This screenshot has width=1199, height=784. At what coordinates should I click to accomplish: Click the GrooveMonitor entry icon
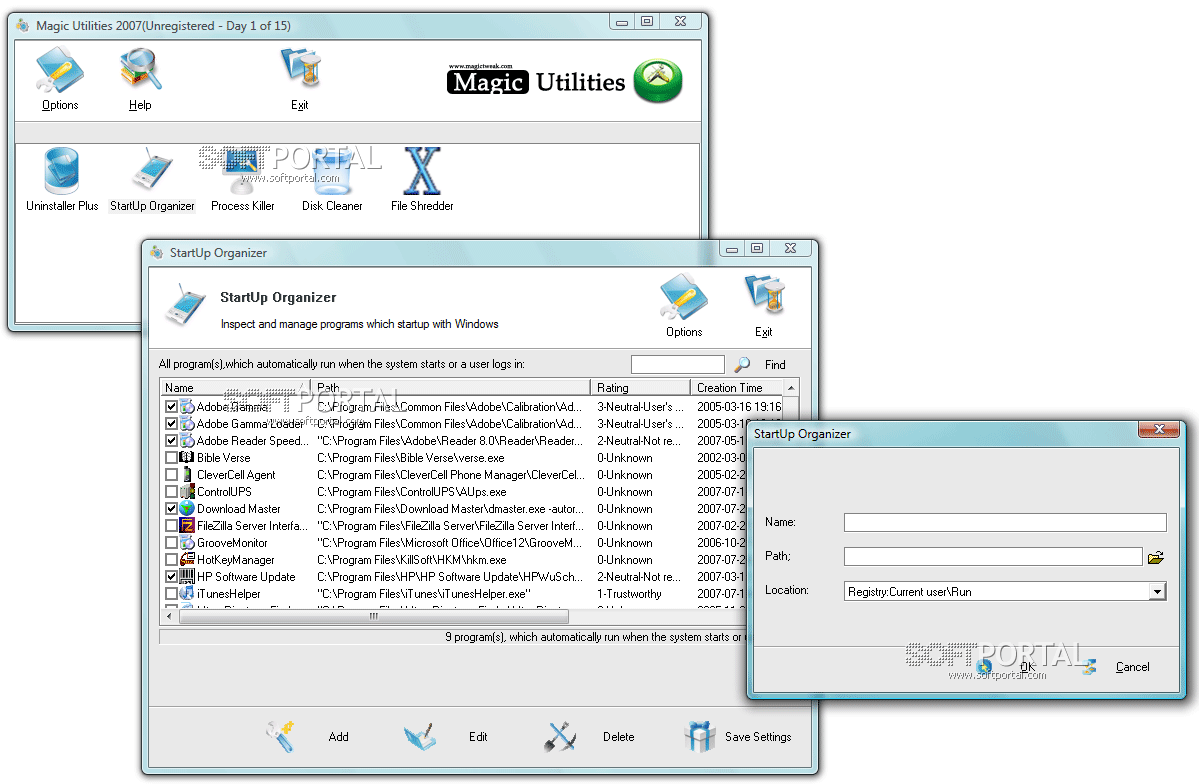point(187,542)
